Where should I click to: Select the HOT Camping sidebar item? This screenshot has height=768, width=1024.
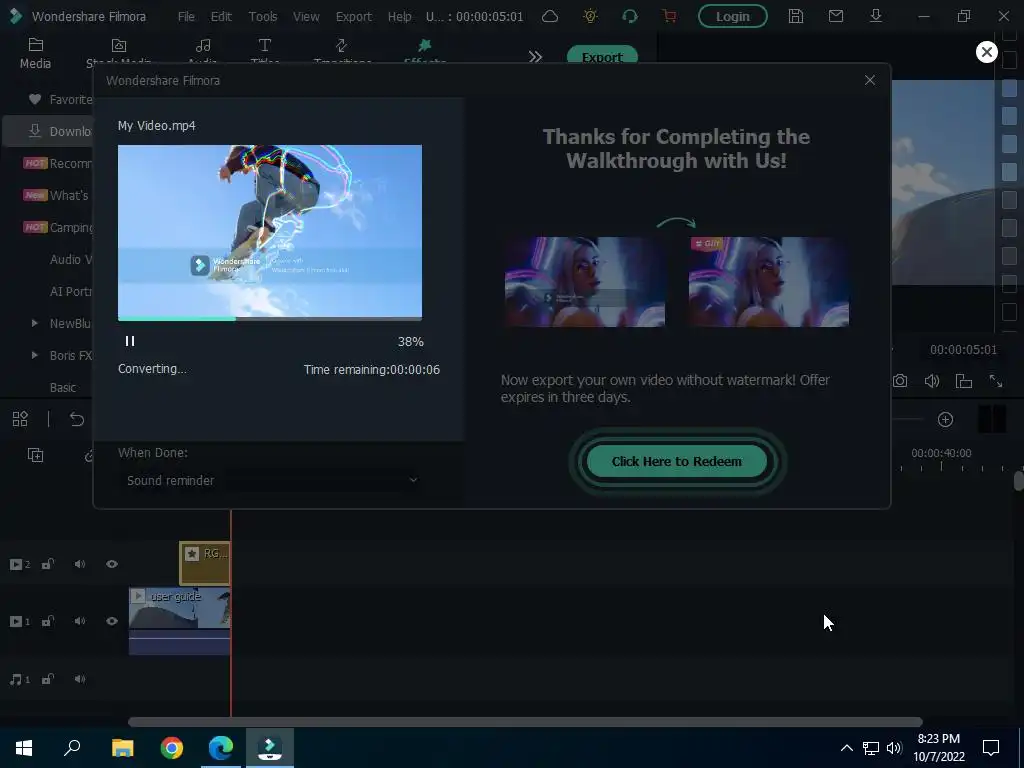click(57, 227)
